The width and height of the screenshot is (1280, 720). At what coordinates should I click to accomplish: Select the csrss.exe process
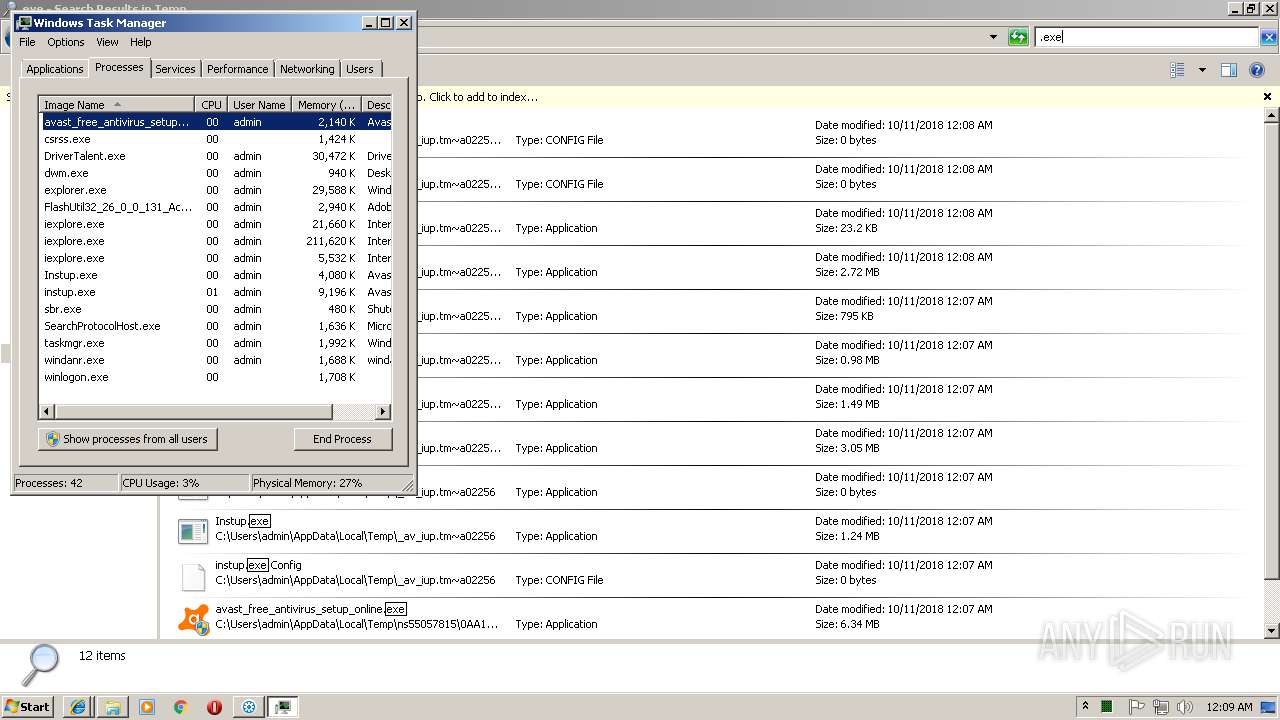(x=215, y=139)
